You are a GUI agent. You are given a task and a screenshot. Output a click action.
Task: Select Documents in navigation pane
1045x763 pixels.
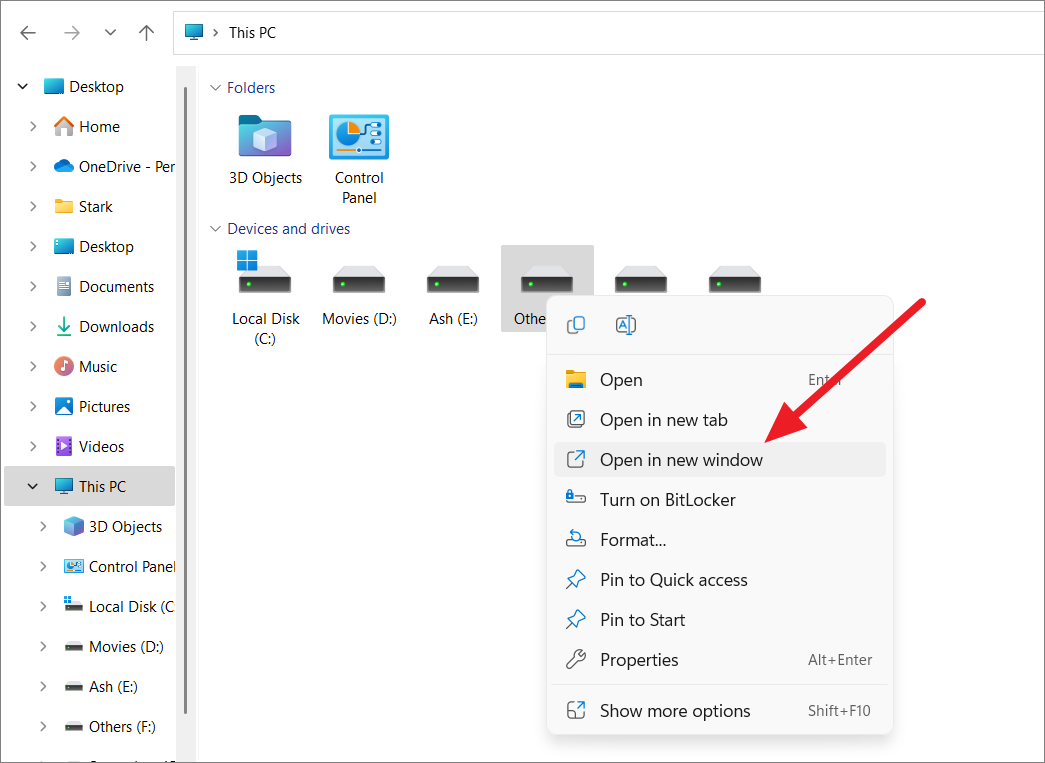(104, 287)
